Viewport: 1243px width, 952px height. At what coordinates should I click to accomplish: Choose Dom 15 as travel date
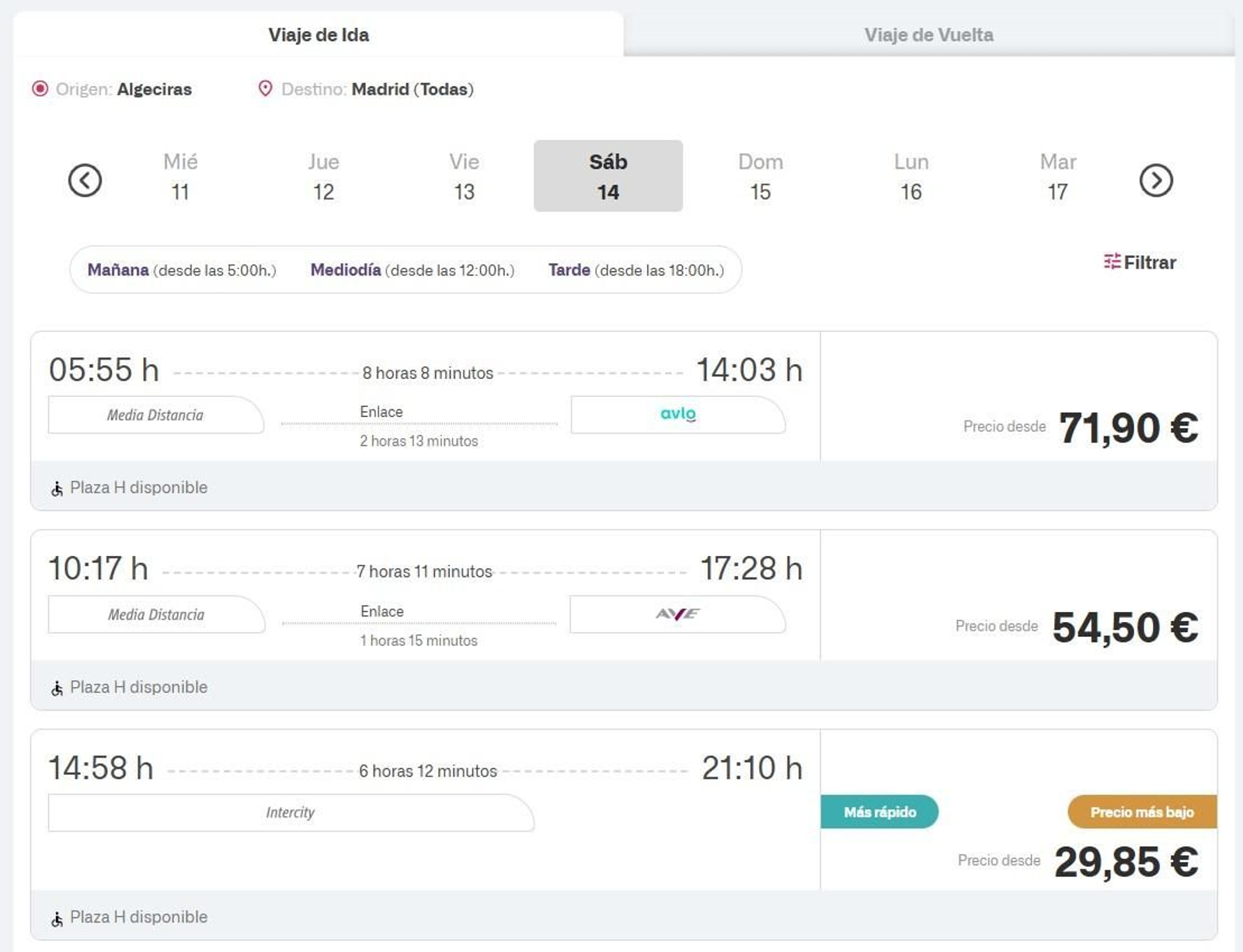point(760,176)
